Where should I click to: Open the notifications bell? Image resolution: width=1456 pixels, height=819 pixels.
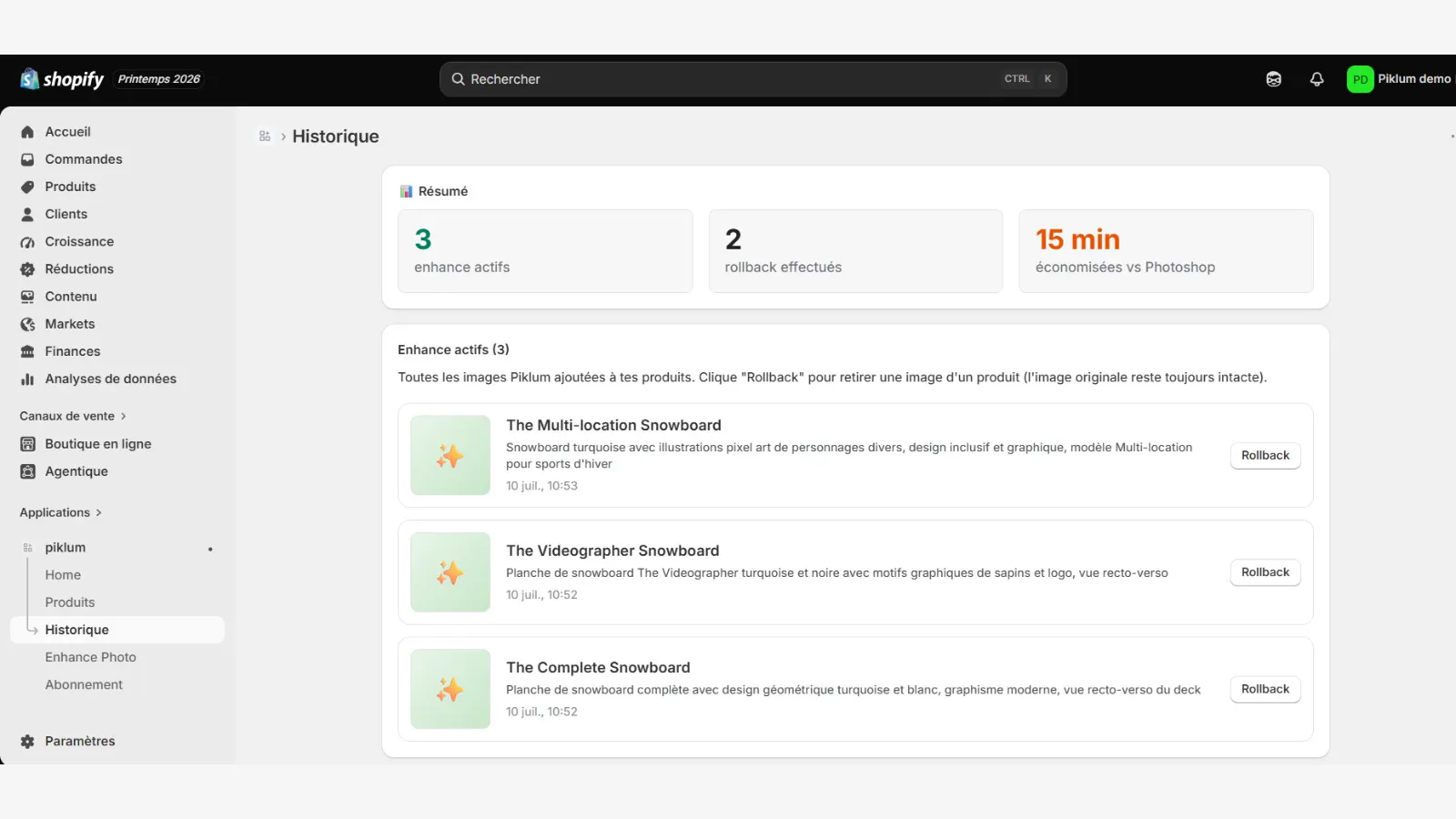click(x=1317, y=79)
